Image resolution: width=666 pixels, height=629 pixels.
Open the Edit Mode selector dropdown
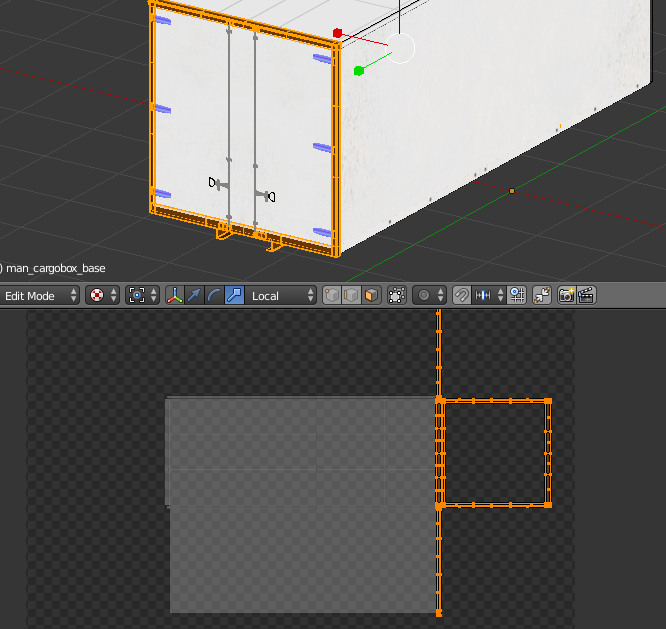[x=40, y=295]
